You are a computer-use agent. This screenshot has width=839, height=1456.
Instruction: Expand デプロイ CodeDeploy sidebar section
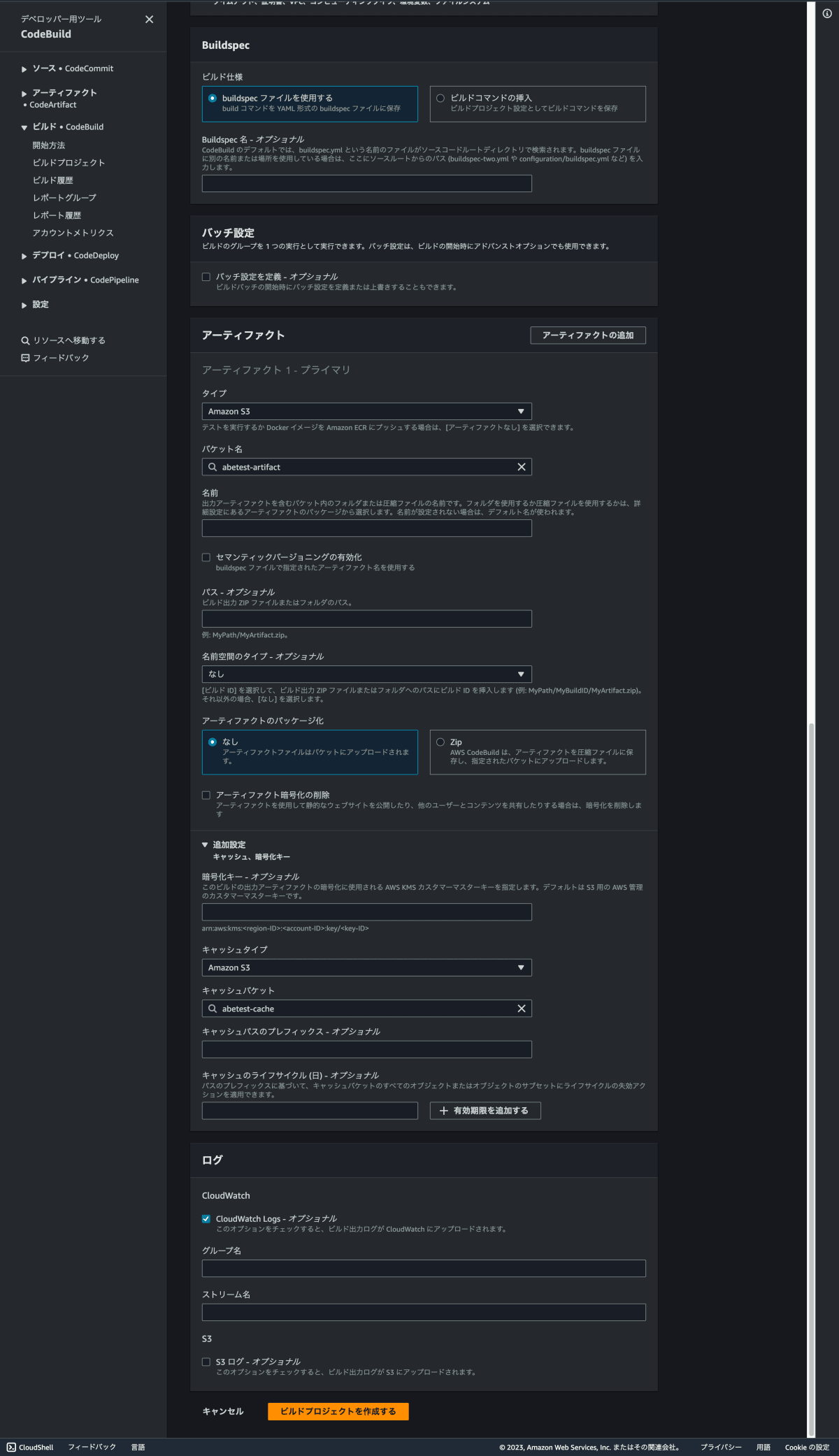[x=24, y=257]
